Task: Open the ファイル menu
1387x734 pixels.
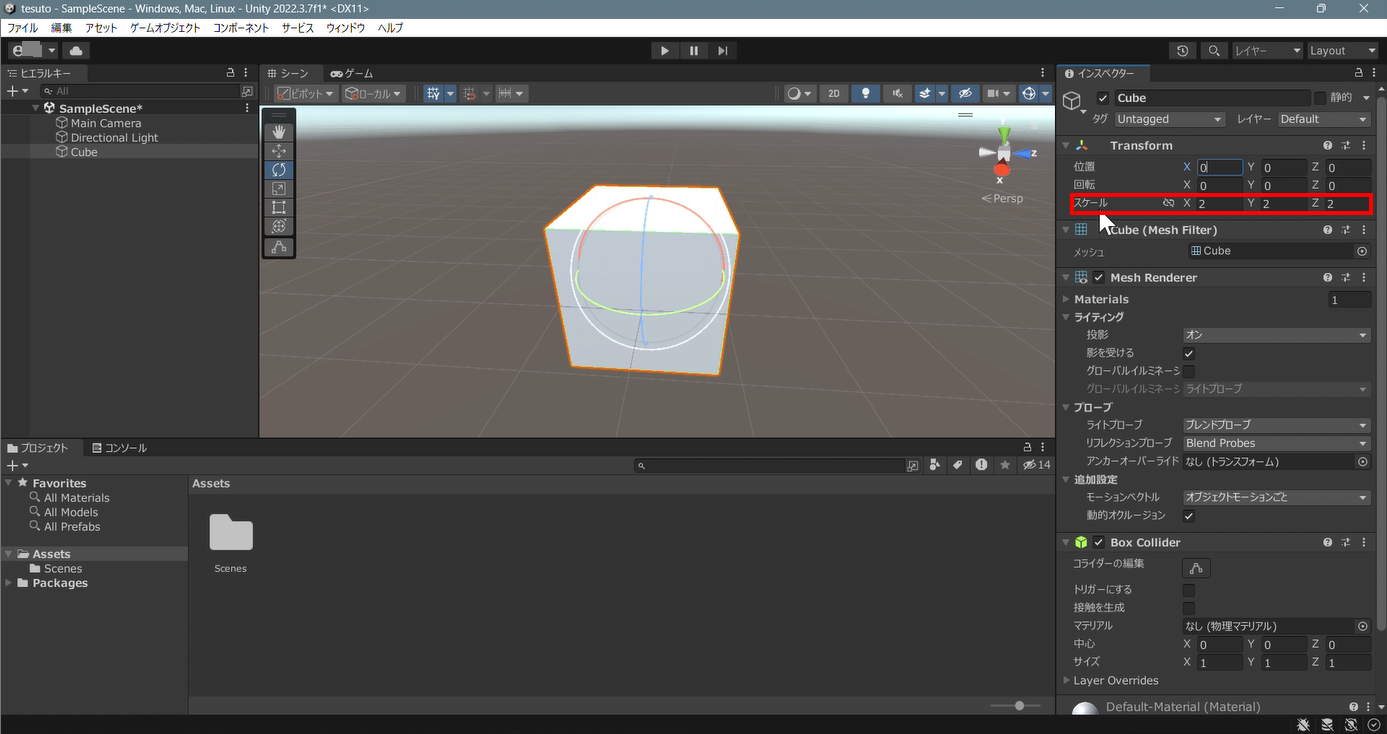Action: (x=22, y=28)
